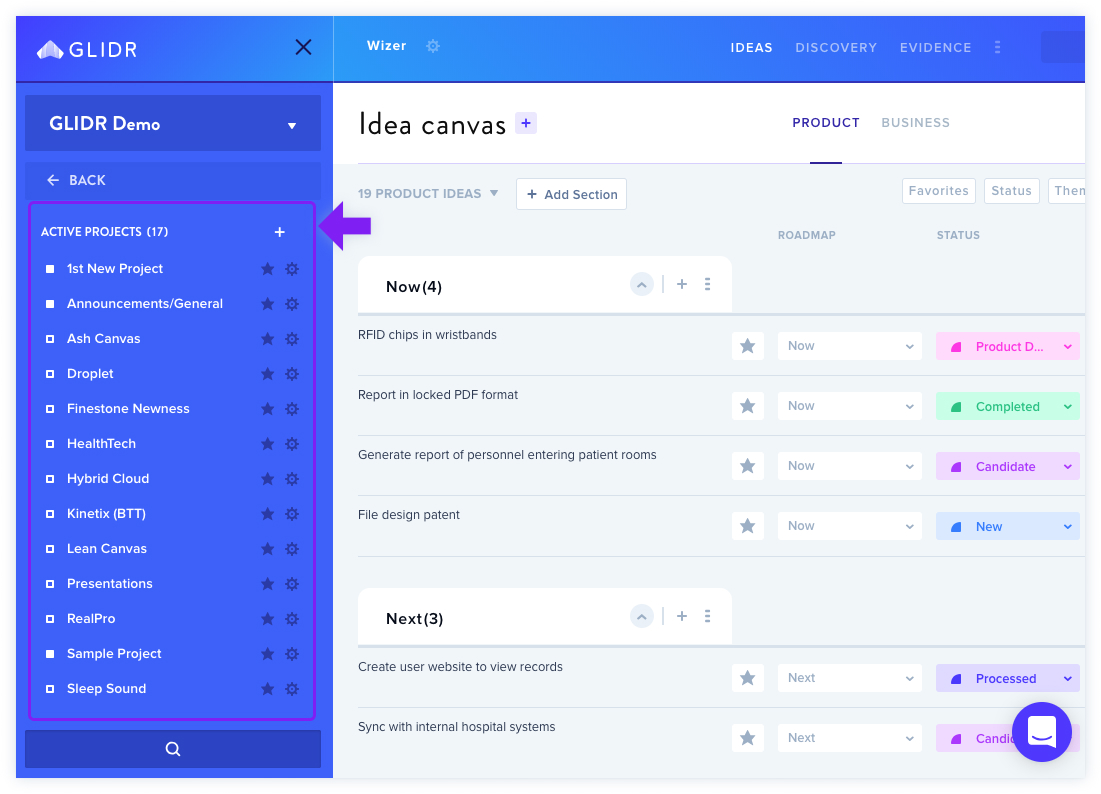Open the chat support bubble
This screenshot has width=1101, height=794.
[x=1042, y=732]
